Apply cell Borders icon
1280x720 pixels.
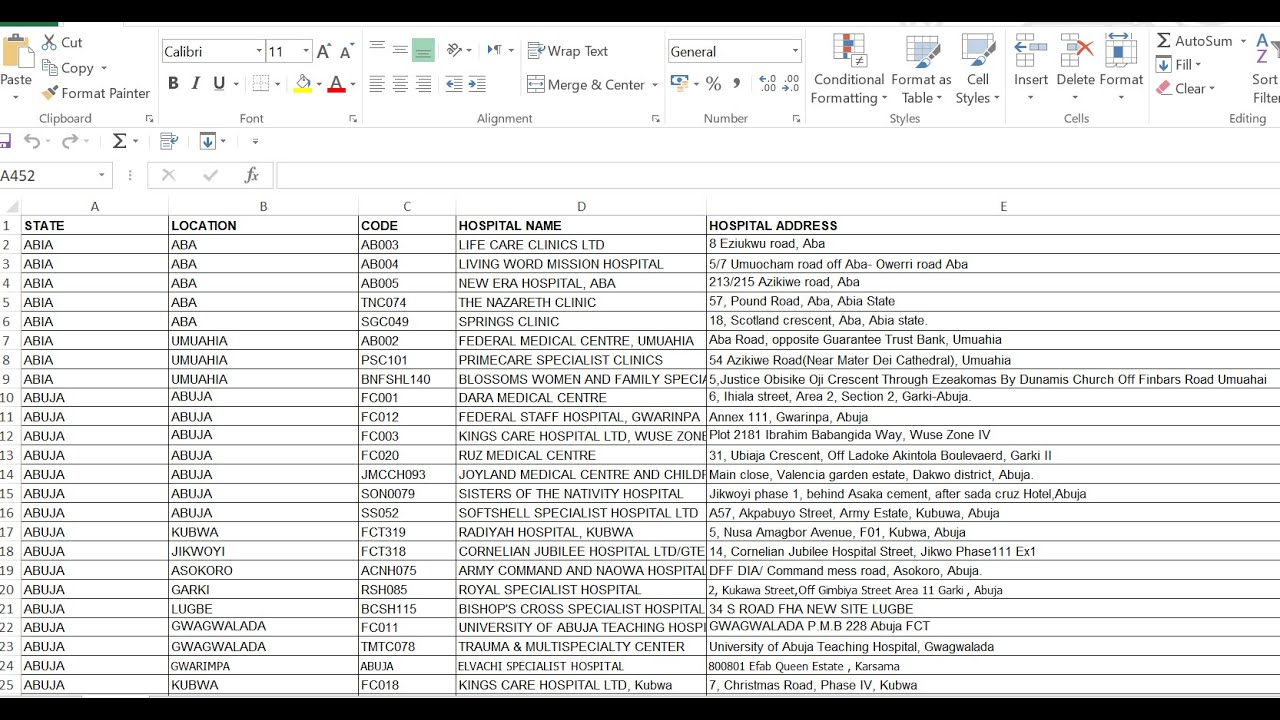coord(260,84)
